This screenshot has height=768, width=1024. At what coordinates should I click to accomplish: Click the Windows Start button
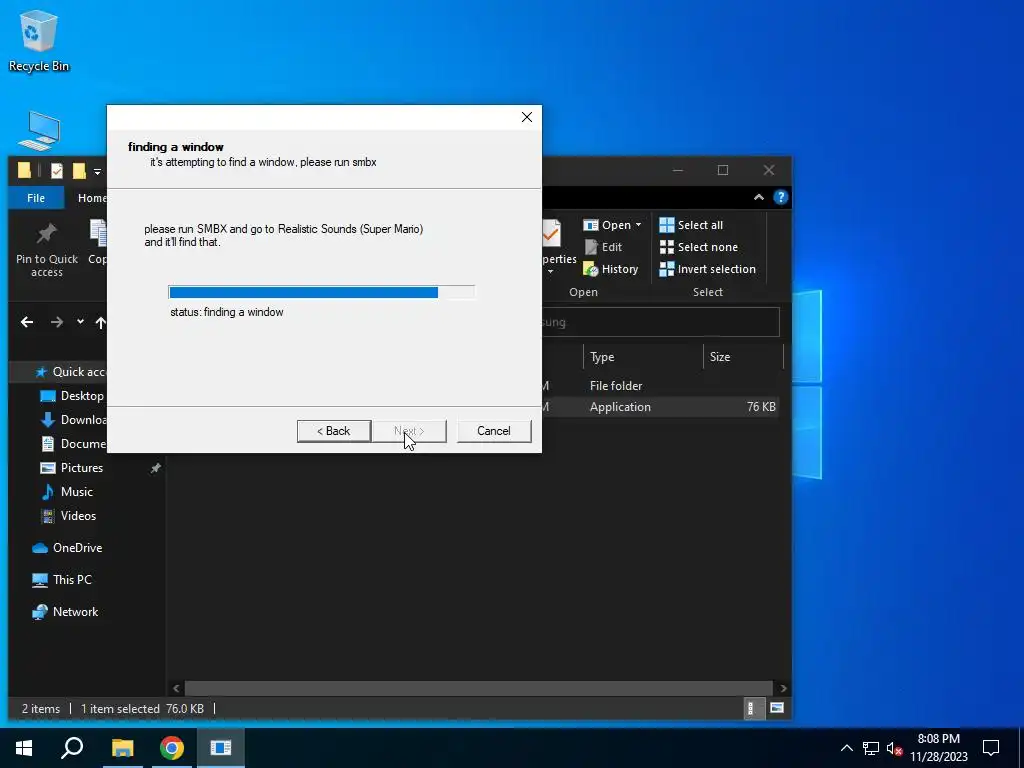click(x=24, y=748)
